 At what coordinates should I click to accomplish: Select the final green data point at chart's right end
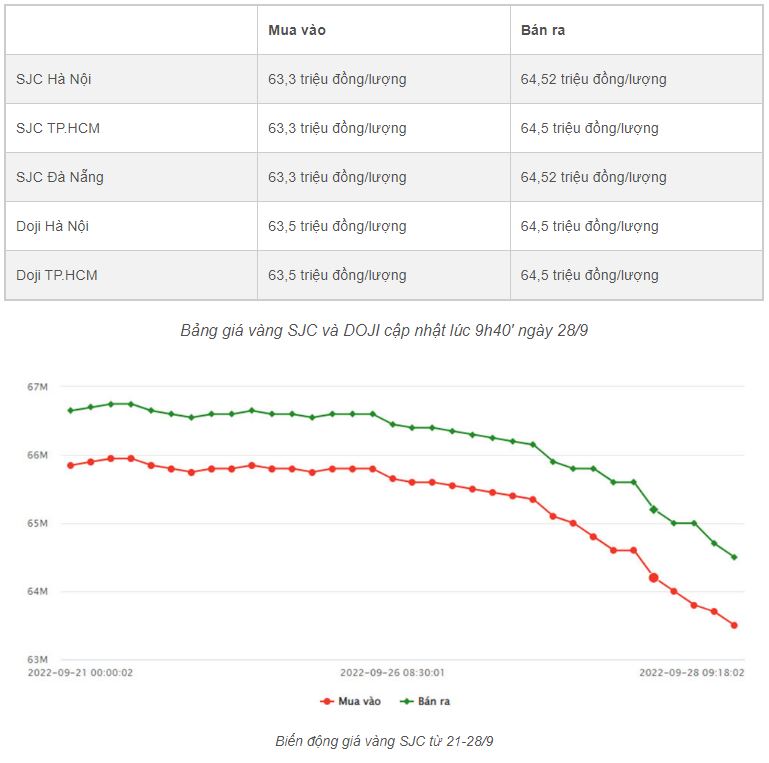tap(734, 557)
